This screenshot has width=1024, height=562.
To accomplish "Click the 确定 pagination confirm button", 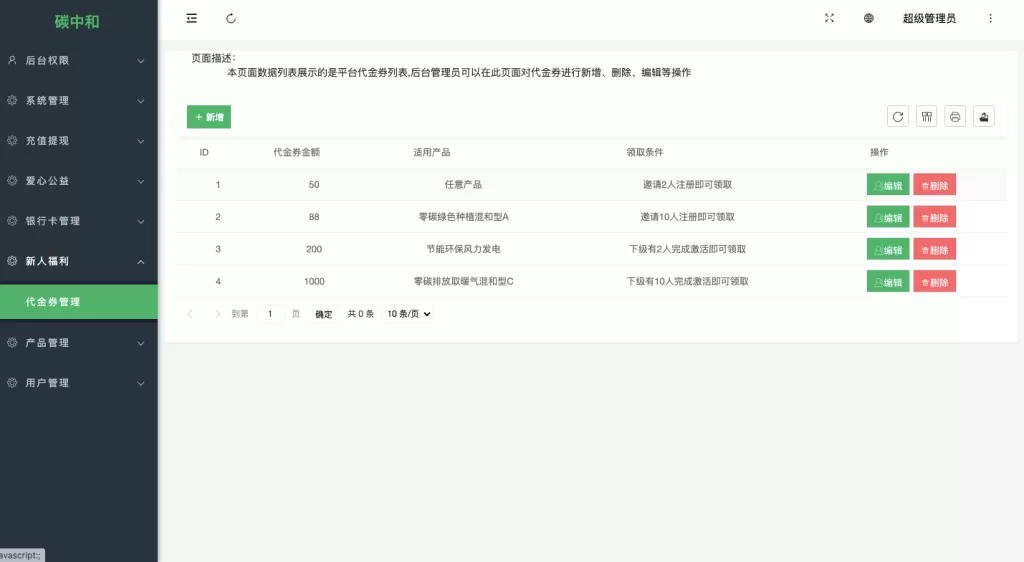I will click(x=323, y=314).
